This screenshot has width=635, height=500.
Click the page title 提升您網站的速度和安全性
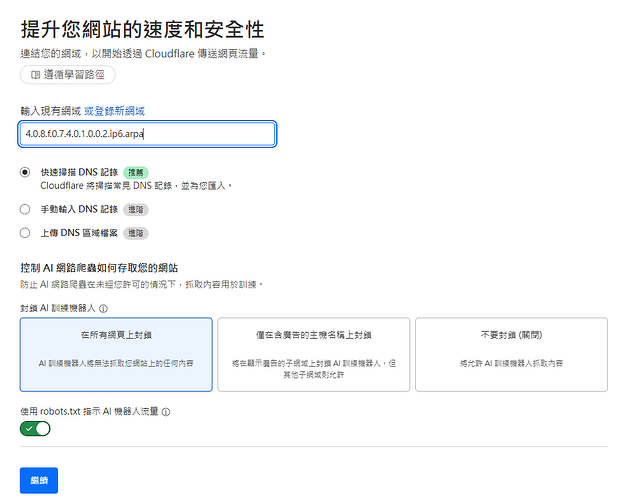pos(143,30)
